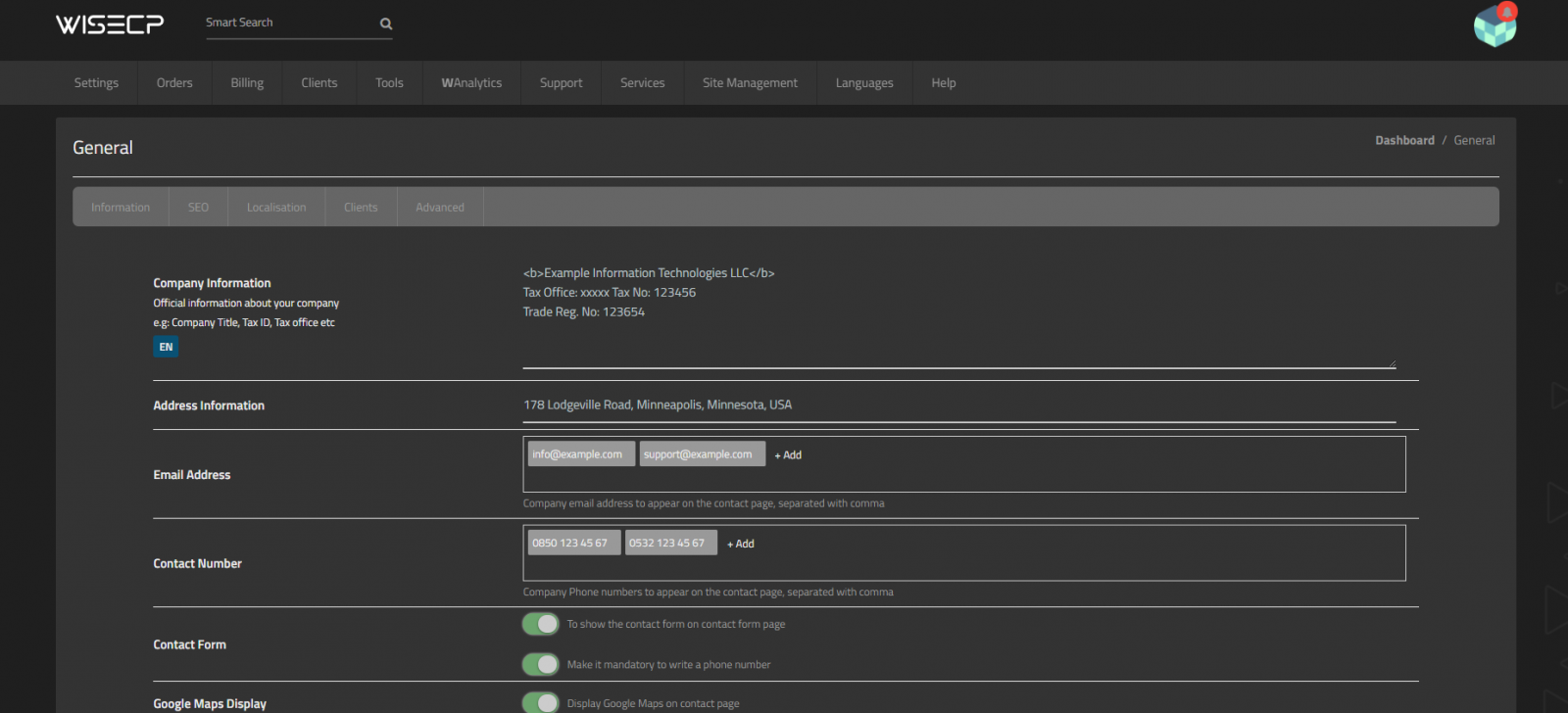Select the 0850 123 45 67 phone tag
Image resolution: width=1568 pixels, height=713 pixels.
tap(574, 543)
